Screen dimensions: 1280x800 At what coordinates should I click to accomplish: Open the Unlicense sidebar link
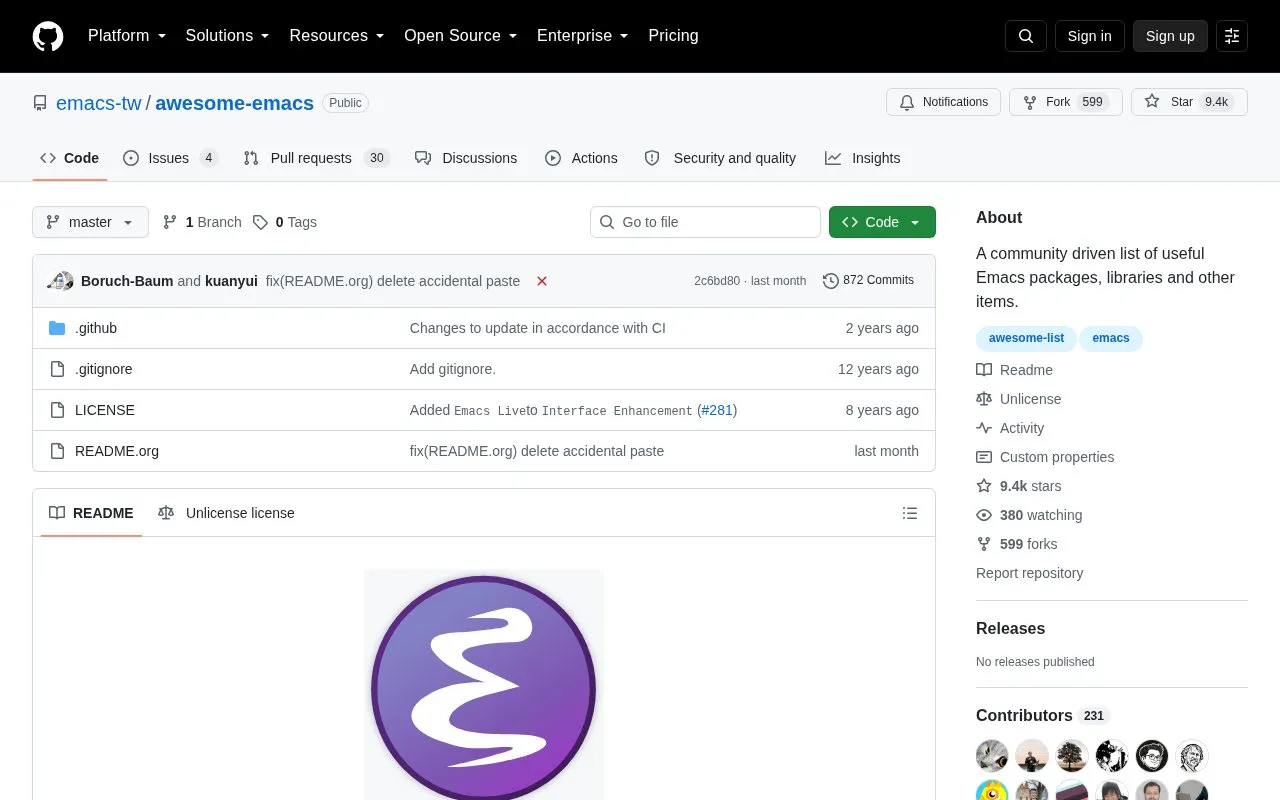[x=1018, y=399]
